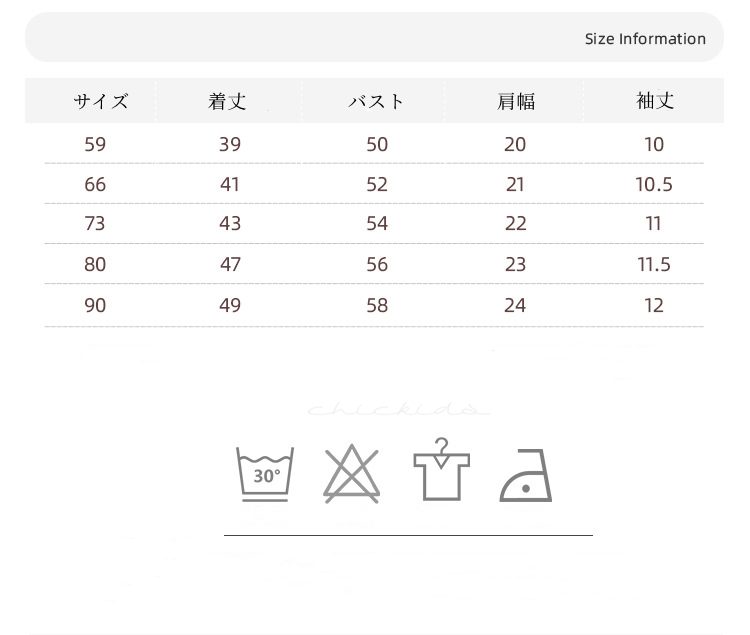Click bust value 58
This screenshot has height=635, width=750.
[377, 305]
